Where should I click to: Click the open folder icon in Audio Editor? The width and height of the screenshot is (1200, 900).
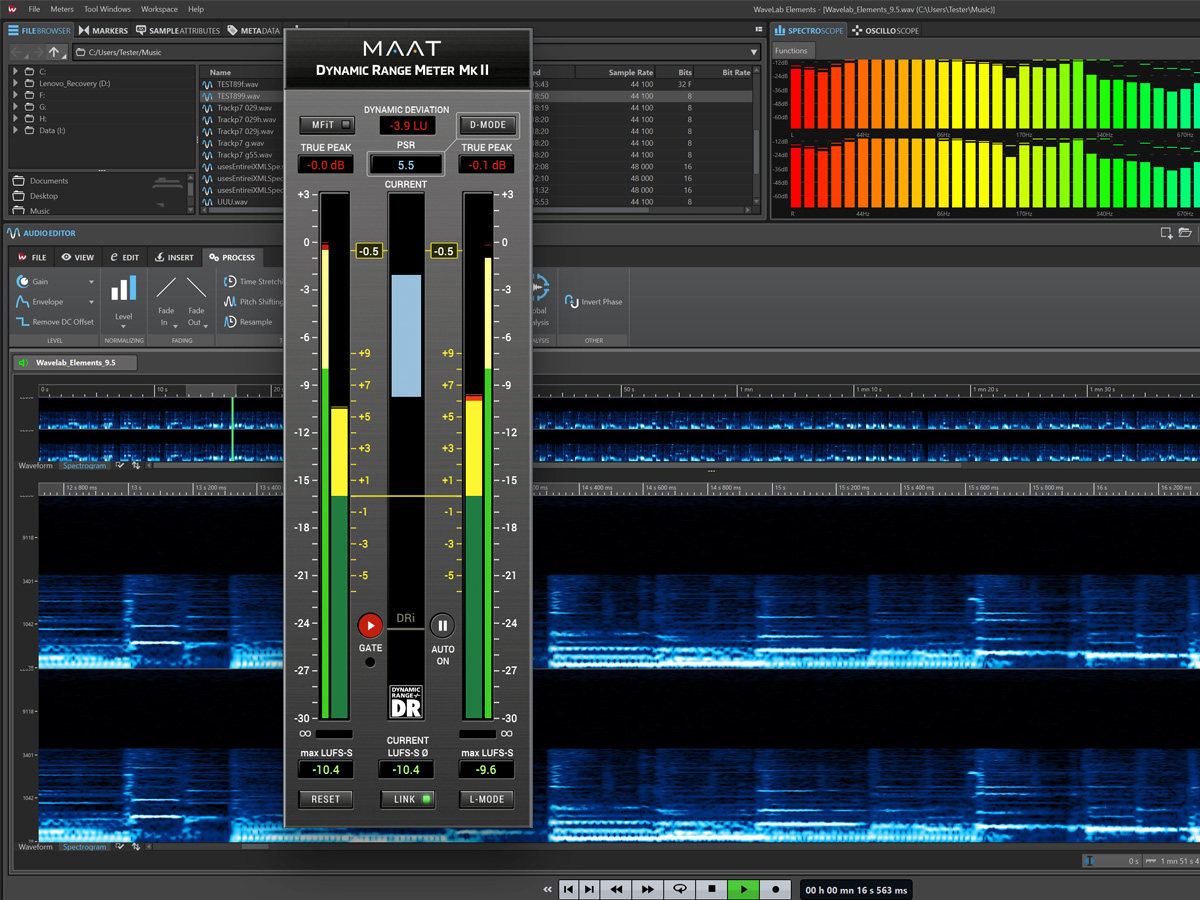pos(1185,233)
